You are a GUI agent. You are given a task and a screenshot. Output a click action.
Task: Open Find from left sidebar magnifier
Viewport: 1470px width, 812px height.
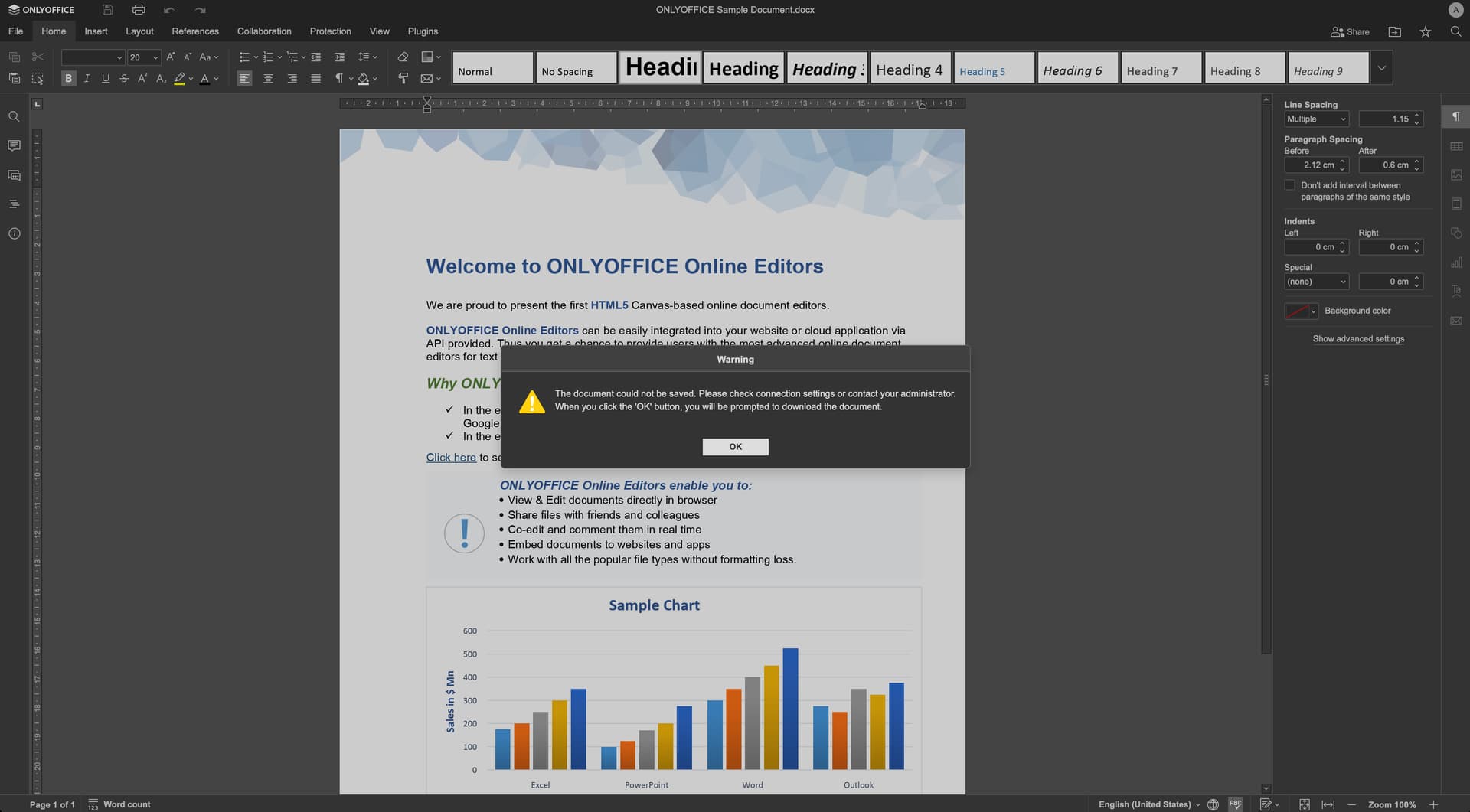[x=14, y=116]
